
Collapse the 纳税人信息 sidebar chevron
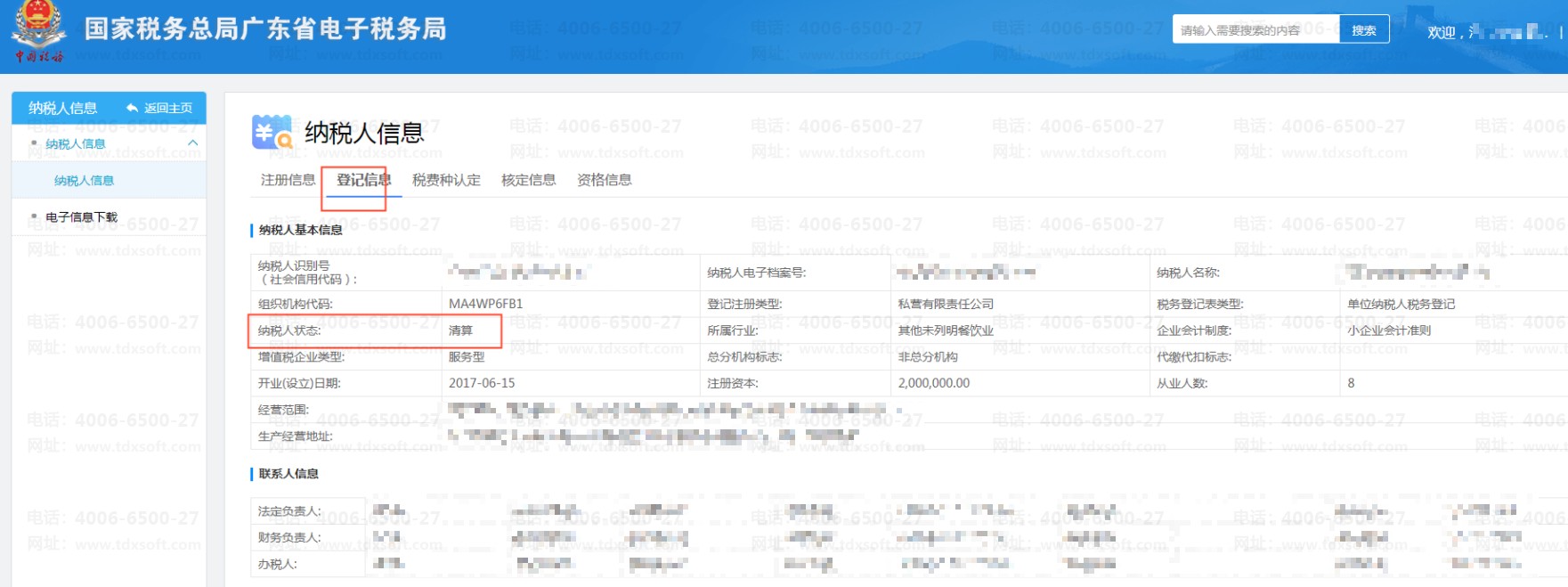(192, 143)
